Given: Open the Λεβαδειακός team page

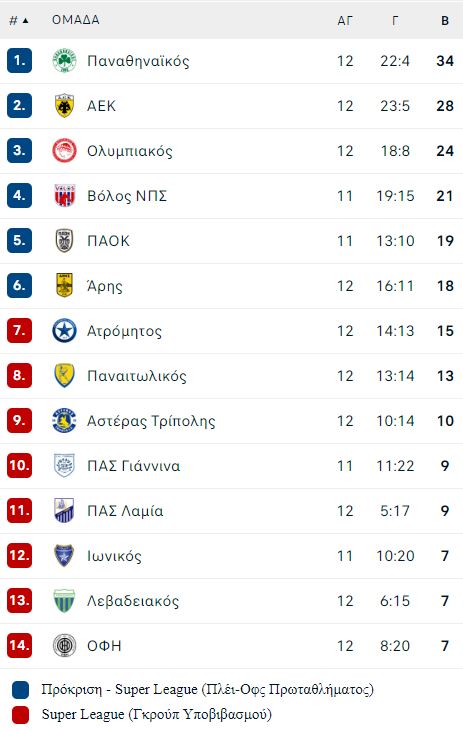Looking at the screenshot, I should 133,601.
